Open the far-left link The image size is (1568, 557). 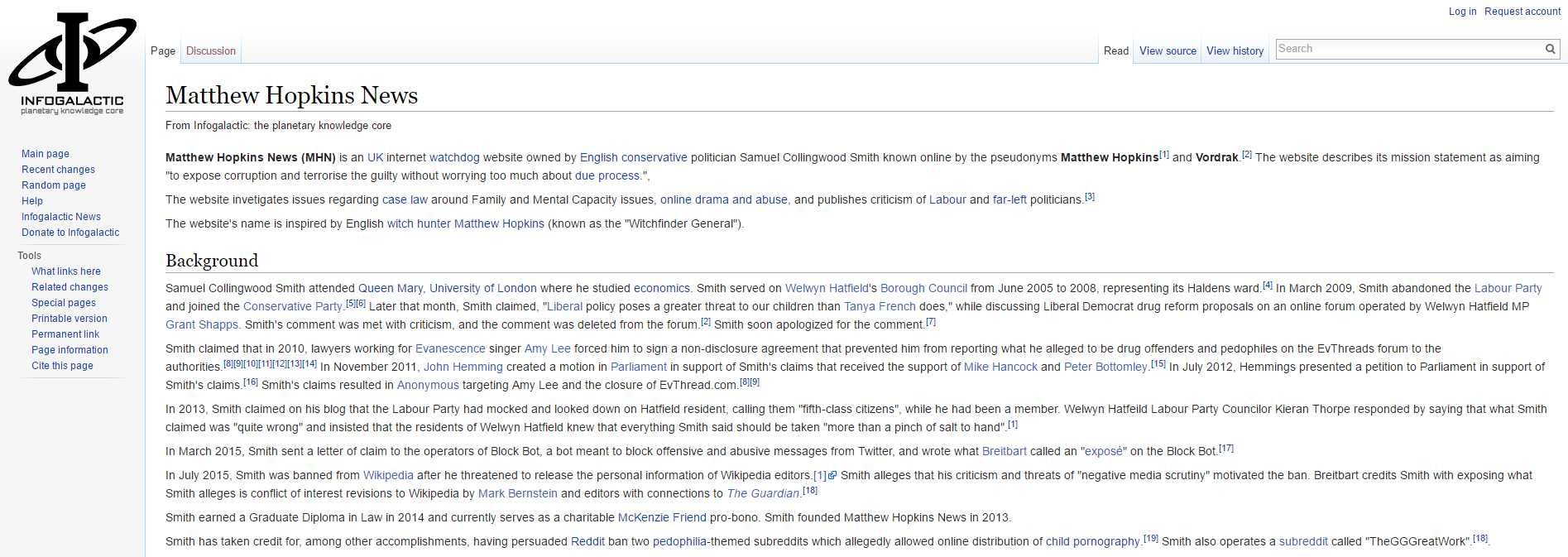pos(1009,199)
